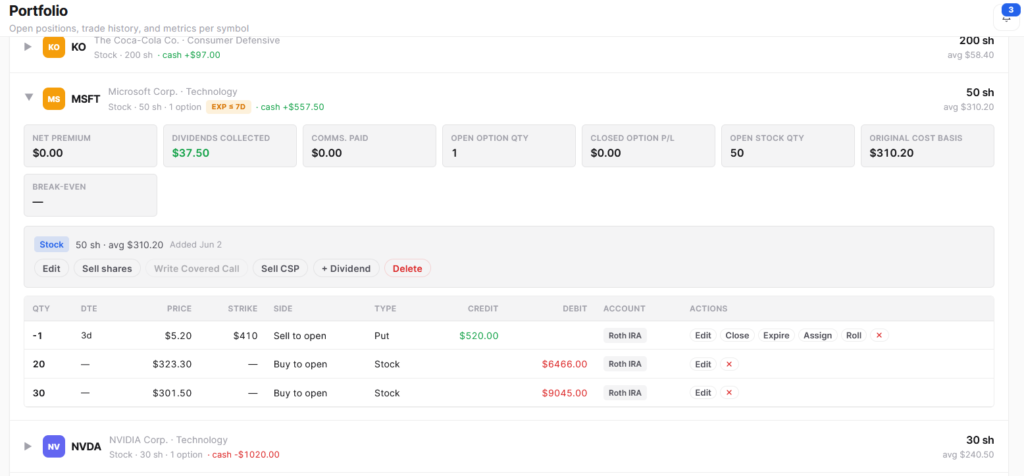Click the cash +$557.50 text for MSFT
Viewport: 1024px width, 476px height.
(292, 107)
